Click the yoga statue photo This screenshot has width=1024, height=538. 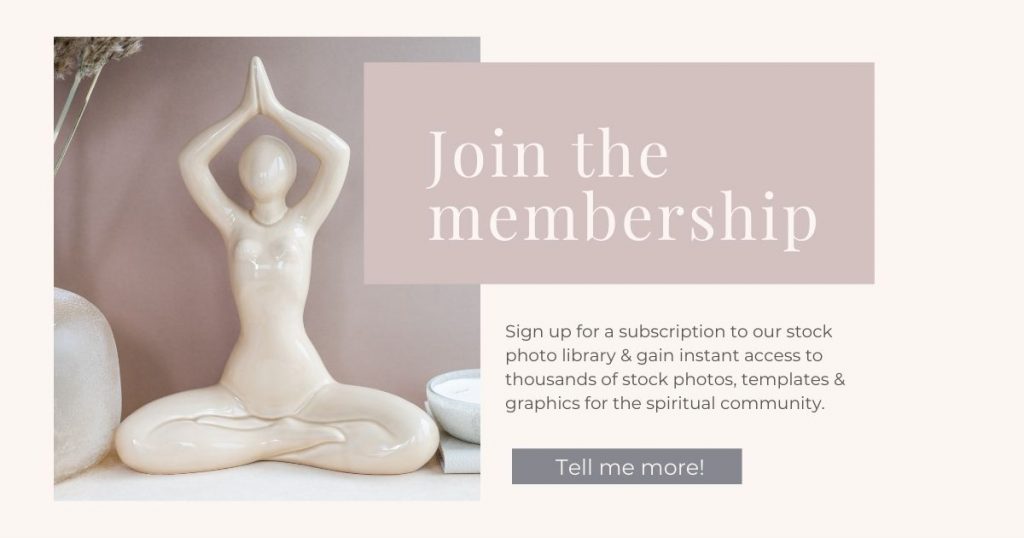[x=266, y=268]
